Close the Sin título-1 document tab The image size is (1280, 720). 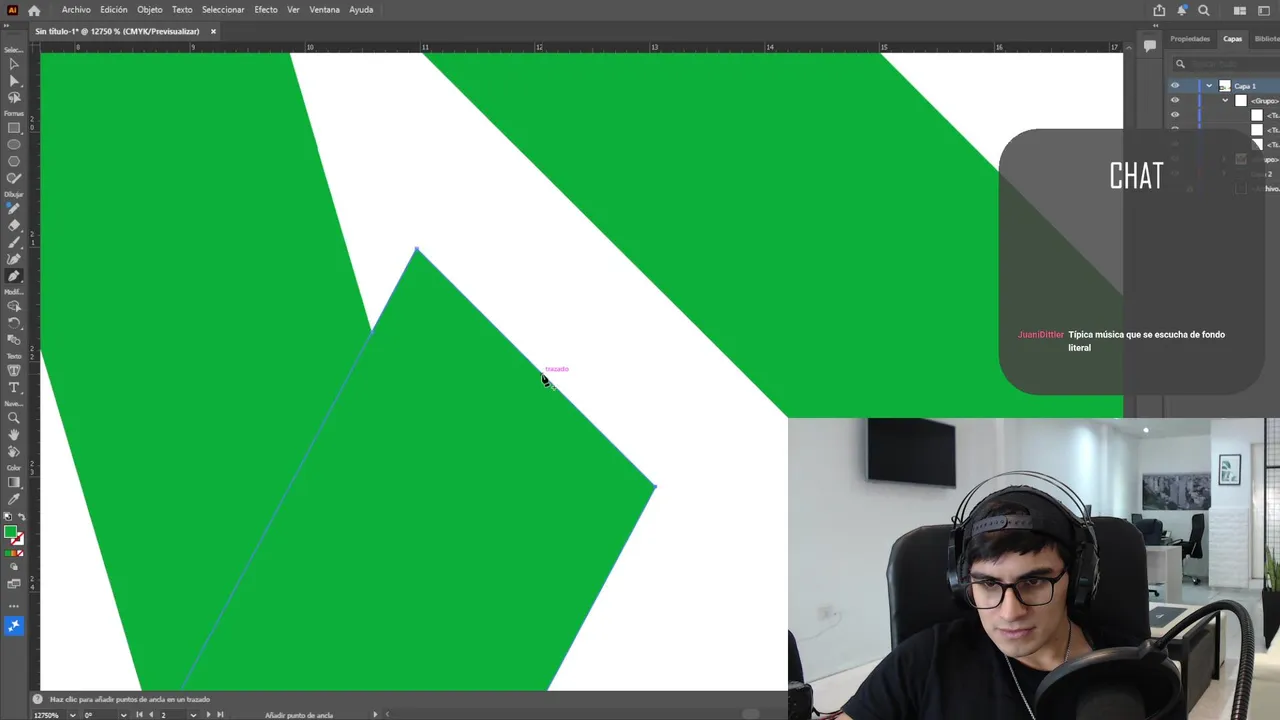(x=213, y=31)
